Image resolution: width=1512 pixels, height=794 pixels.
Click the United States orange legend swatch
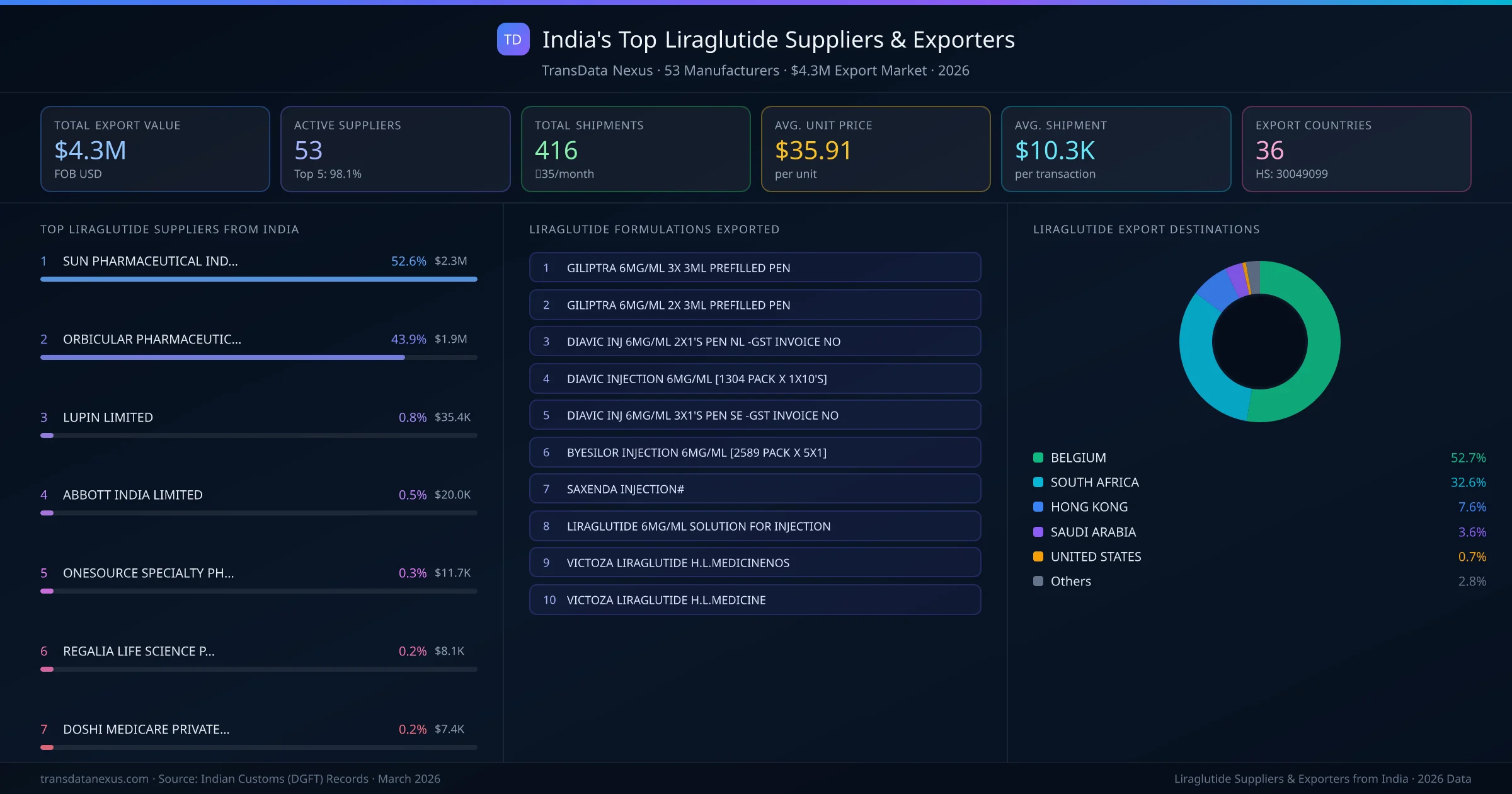click(x=1038, y=556)
